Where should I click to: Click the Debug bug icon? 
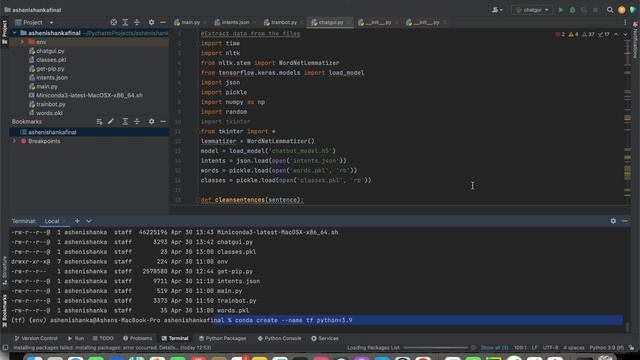point(572,10)
